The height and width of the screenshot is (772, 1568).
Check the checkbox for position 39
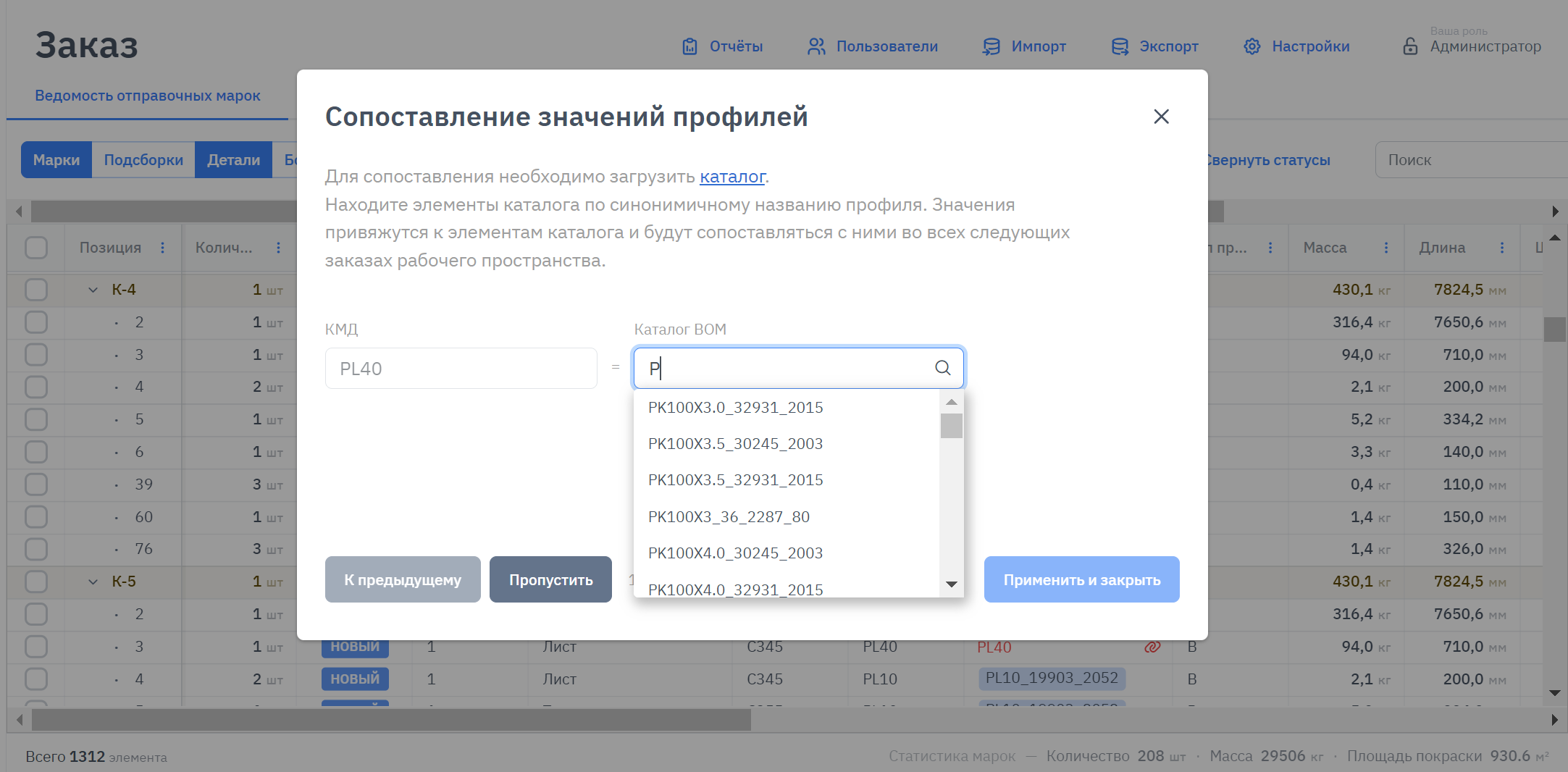click(x=36, y=484)
